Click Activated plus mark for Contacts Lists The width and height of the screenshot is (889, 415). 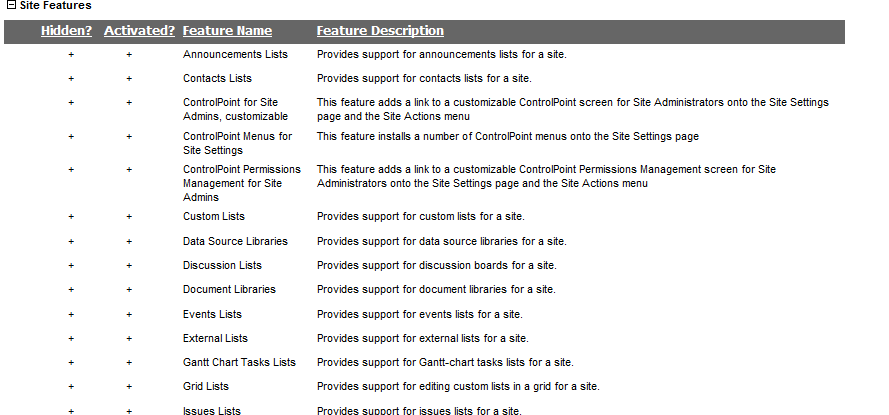tap(129, 78)
